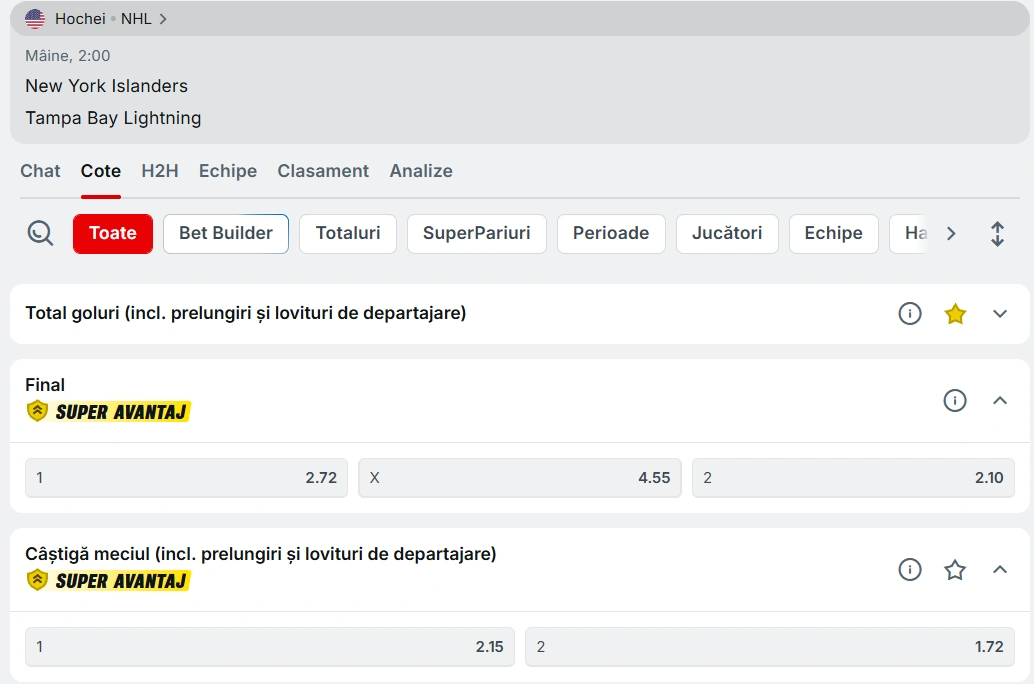The width and height of the screenshot is (1034, 684).
Task: Collapse the Final market section
Action: click(x=1000, y=401)
